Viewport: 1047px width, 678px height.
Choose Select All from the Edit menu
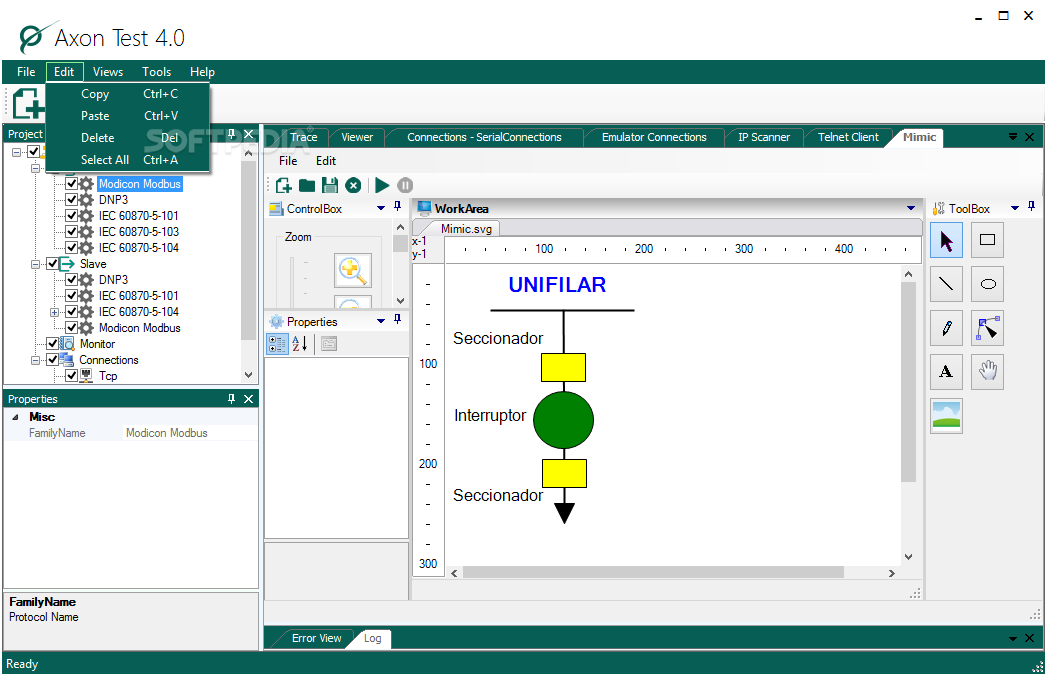point(129,160)
